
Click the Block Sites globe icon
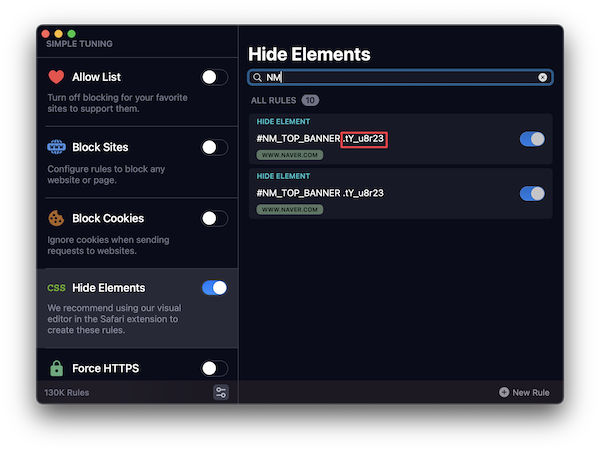tap(56, 147)
